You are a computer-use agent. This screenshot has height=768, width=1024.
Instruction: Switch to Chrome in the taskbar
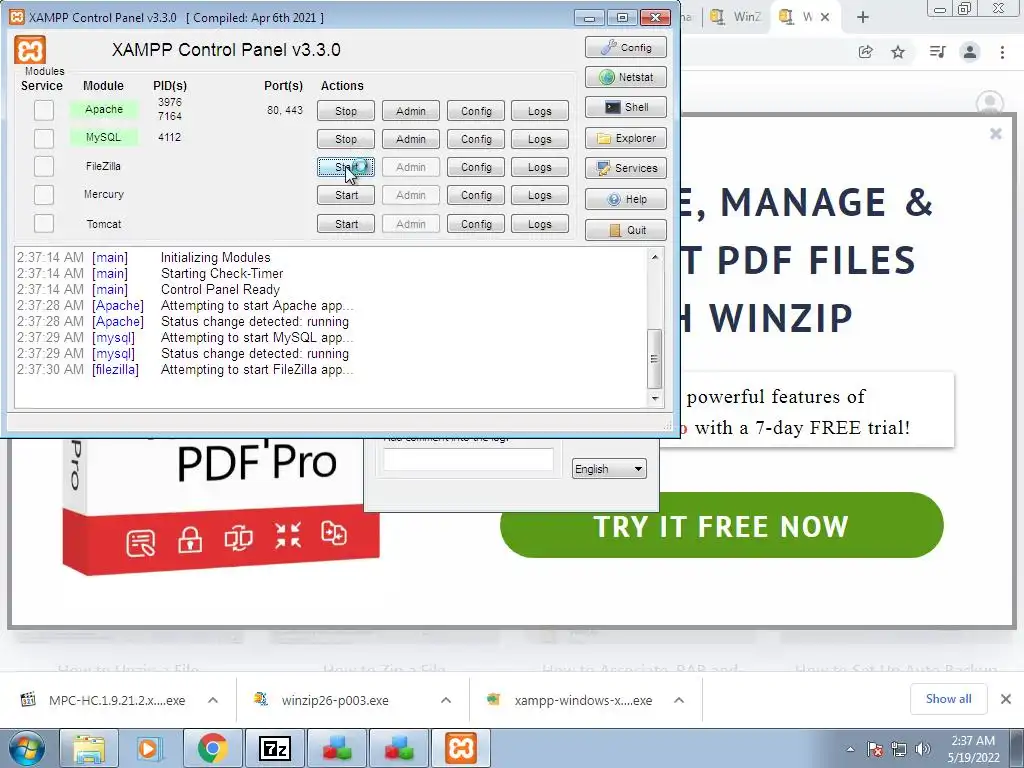(212, 748)
